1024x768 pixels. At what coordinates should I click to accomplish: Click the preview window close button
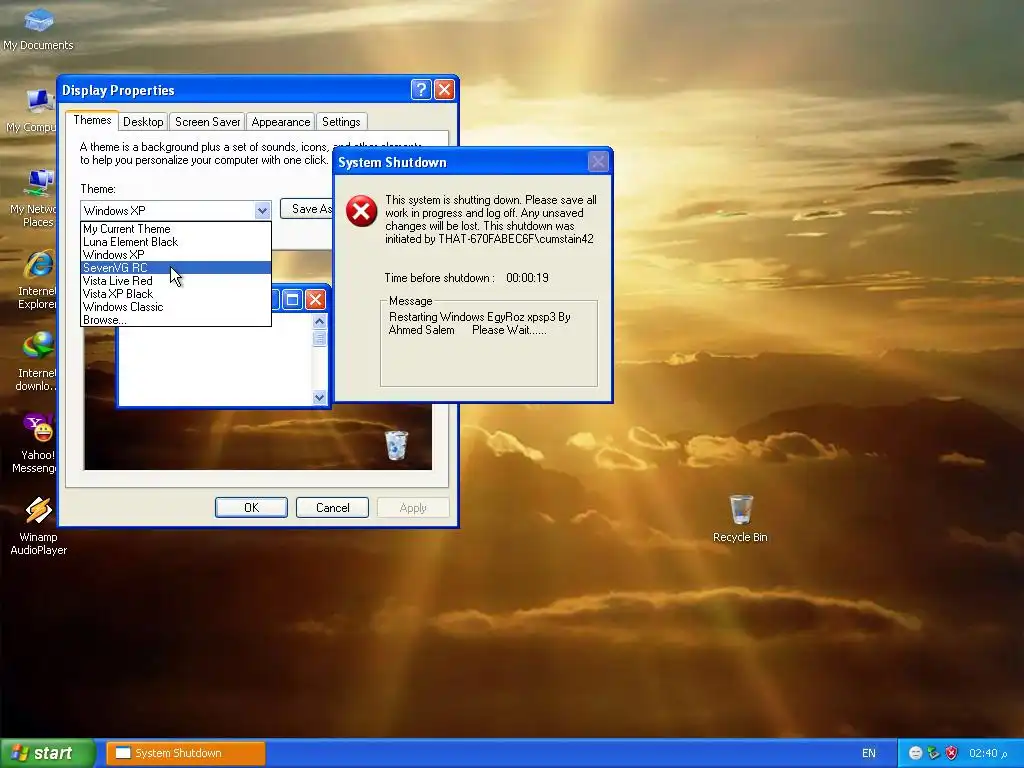(x=315, y=300)
